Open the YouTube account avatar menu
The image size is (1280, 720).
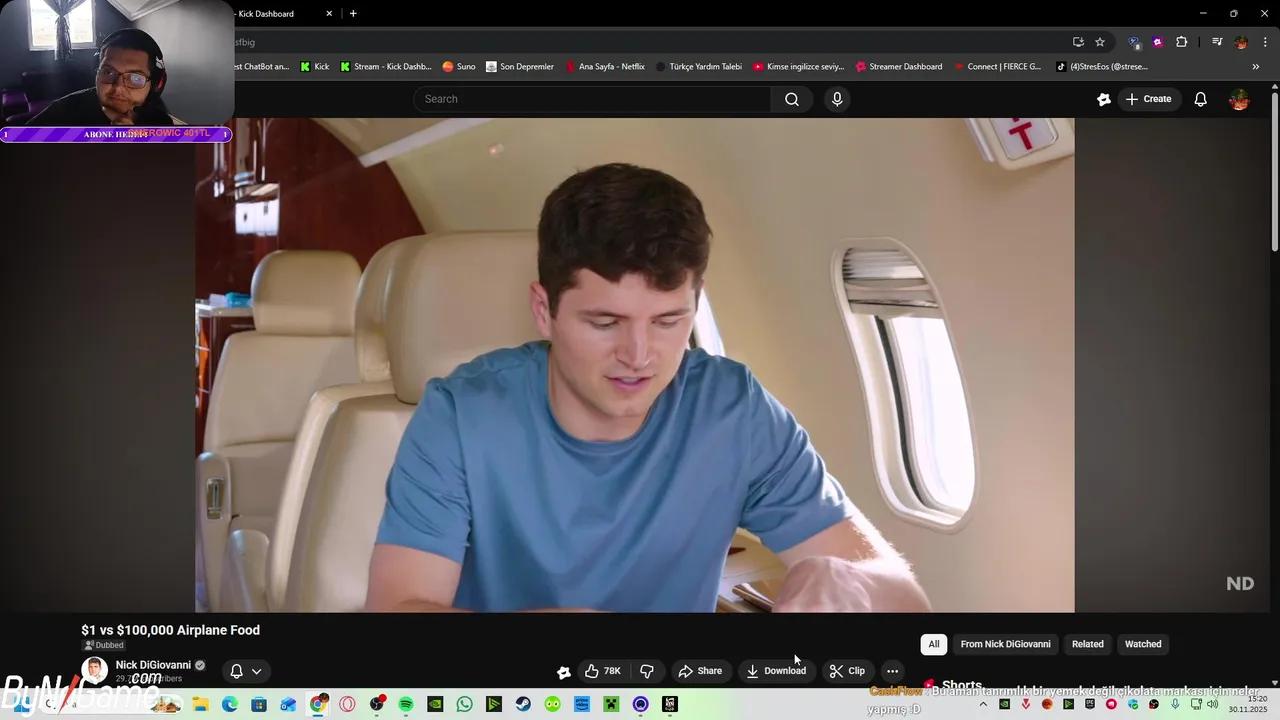coord(1239,99)
